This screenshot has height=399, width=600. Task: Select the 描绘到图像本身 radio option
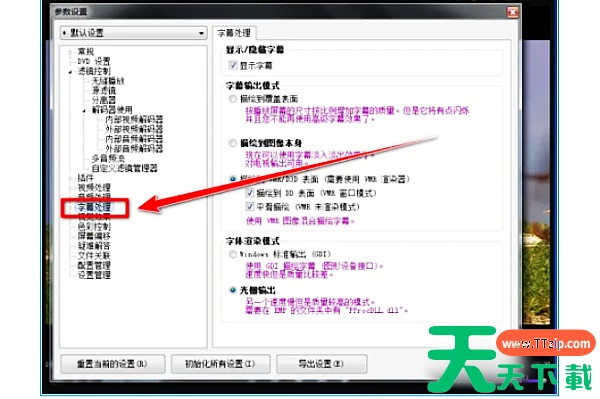tap(233, 143)
